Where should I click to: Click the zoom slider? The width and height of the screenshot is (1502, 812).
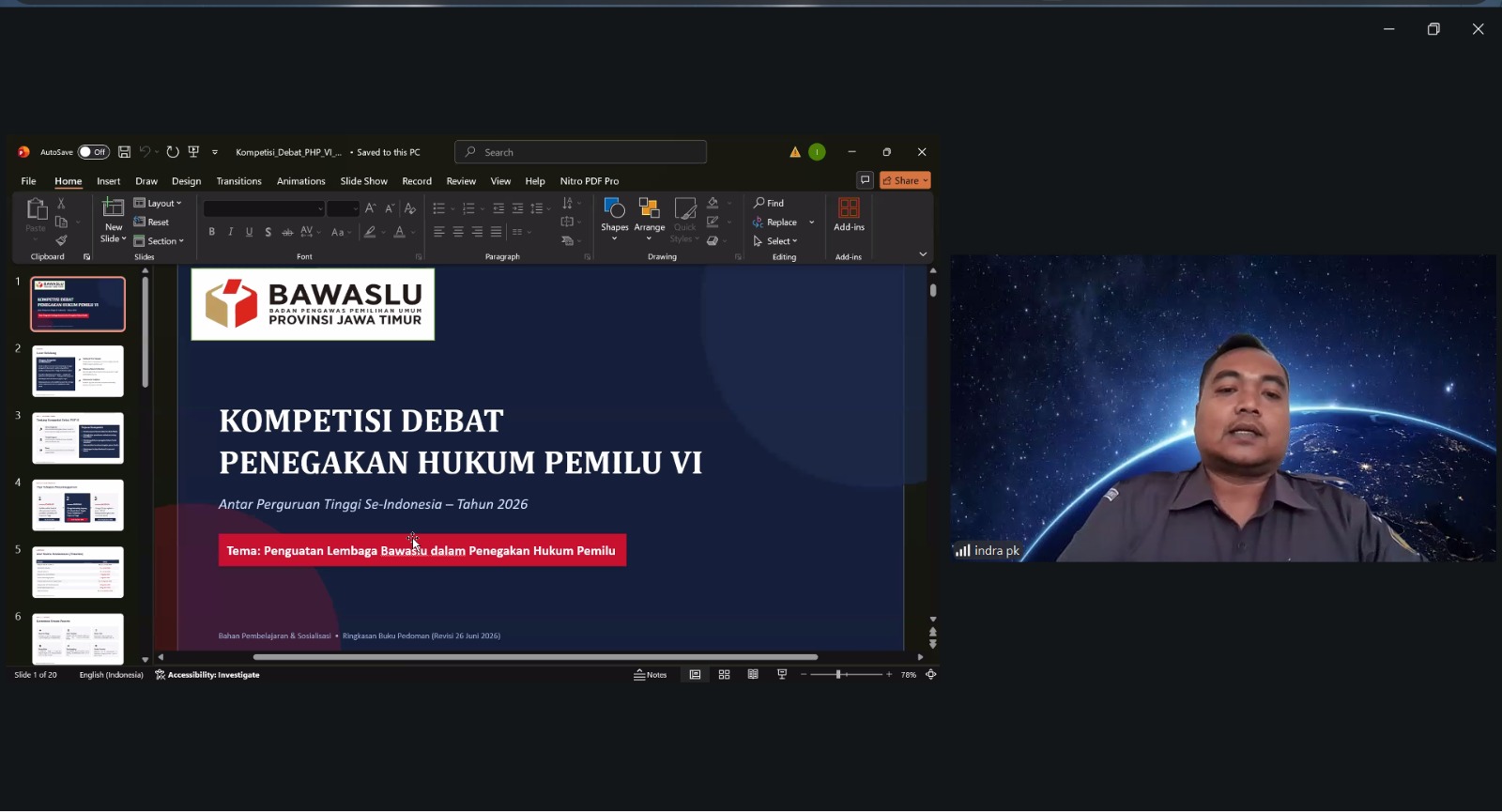pyautogui.click(x=846, y=675)
